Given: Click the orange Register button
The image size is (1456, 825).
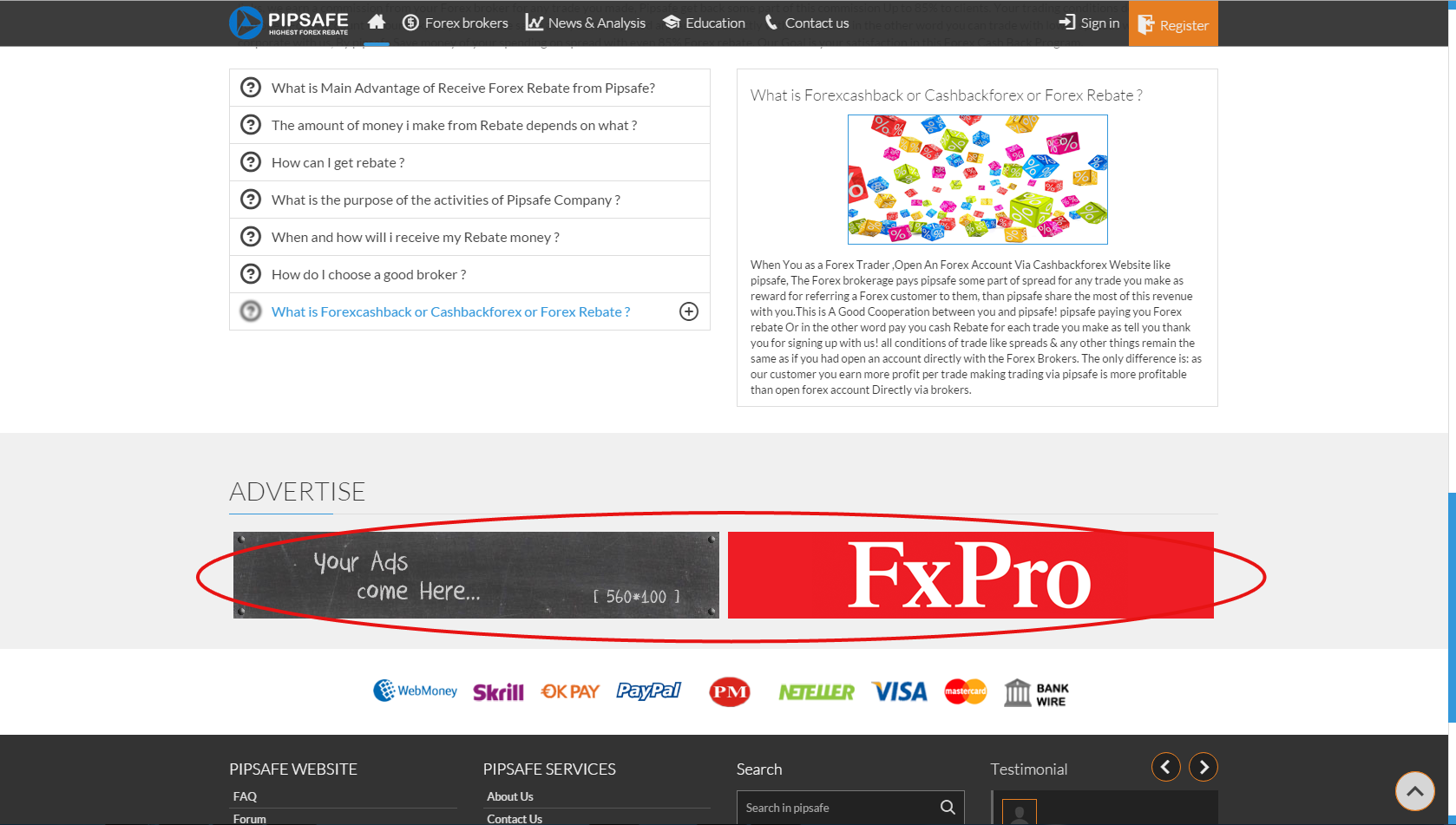Looking at the screenshot, I should (1173, 23).
